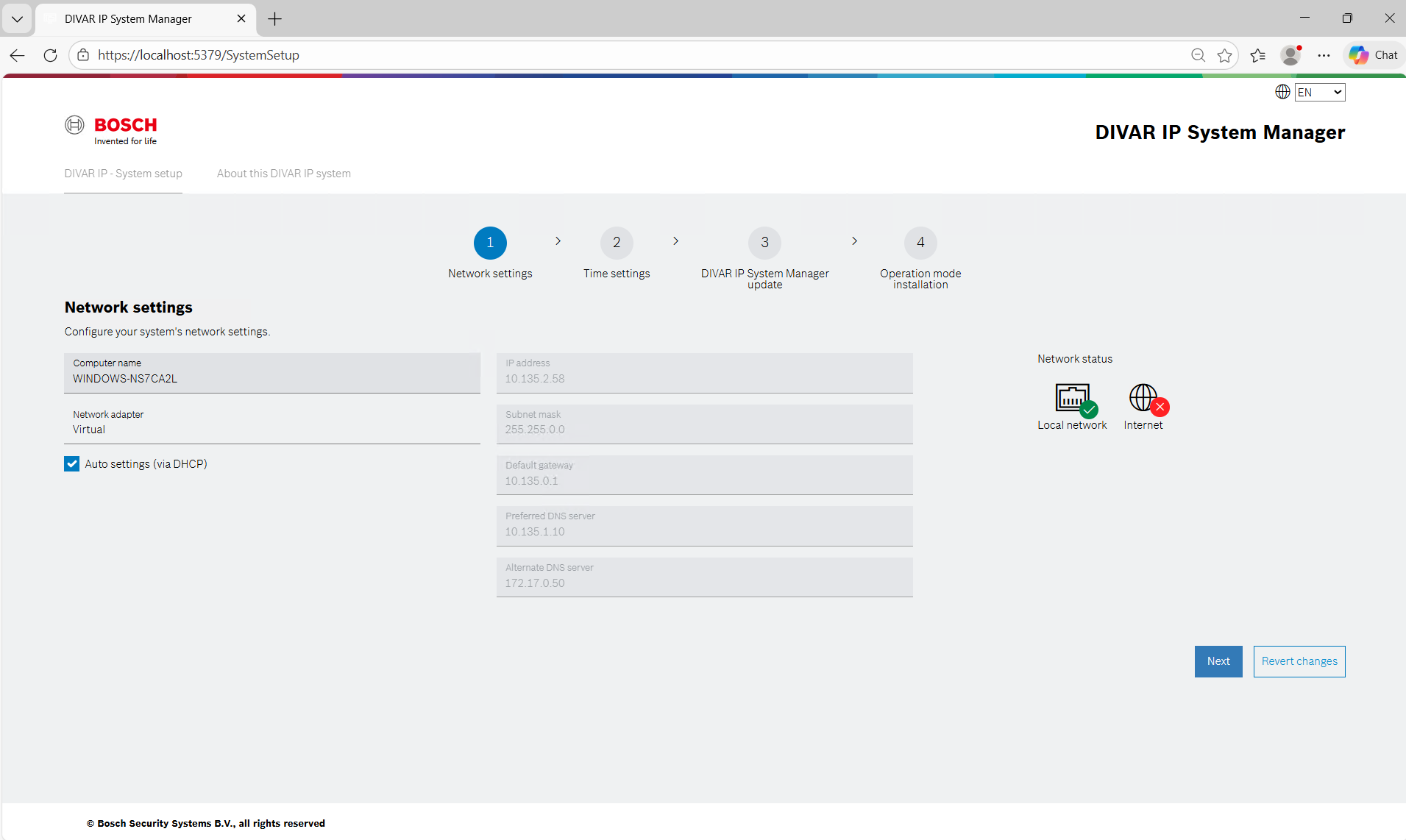This screenshot has width=1406, height=840.
Task: Click the Bosch logo
Action: point(111,130)
